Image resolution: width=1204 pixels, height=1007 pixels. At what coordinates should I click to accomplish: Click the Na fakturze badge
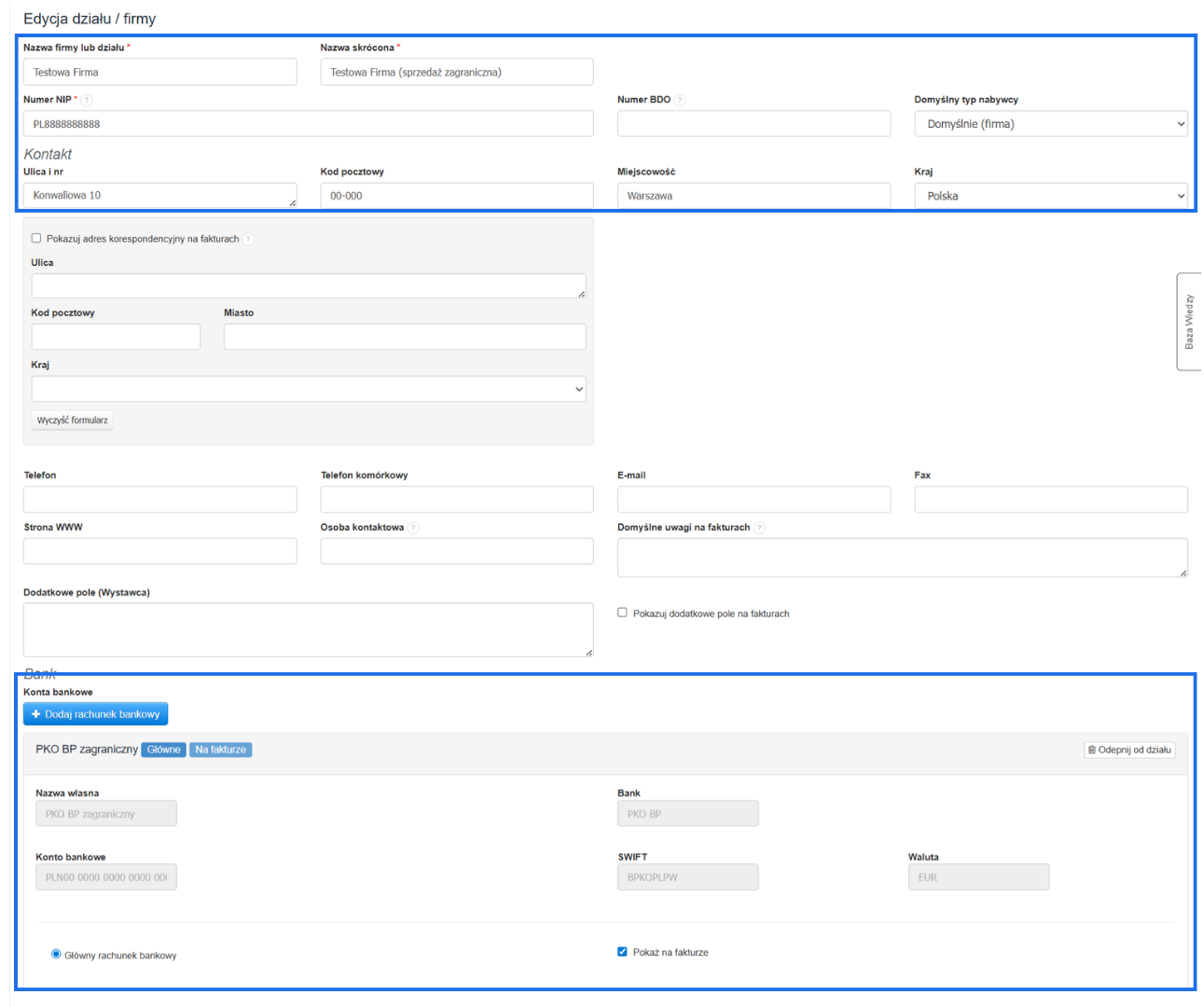click(221, 750)
